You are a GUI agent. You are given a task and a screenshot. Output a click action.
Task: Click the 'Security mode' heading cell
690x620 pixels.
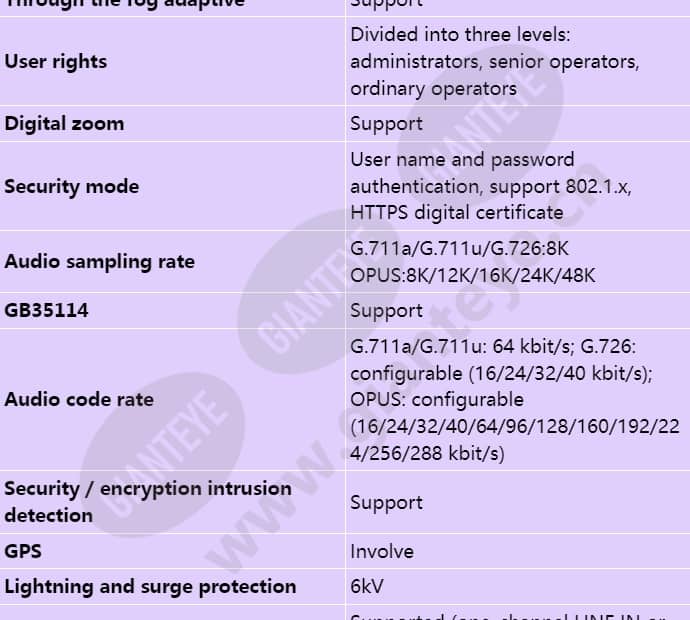pyautogui.click(x=72, y=187)
